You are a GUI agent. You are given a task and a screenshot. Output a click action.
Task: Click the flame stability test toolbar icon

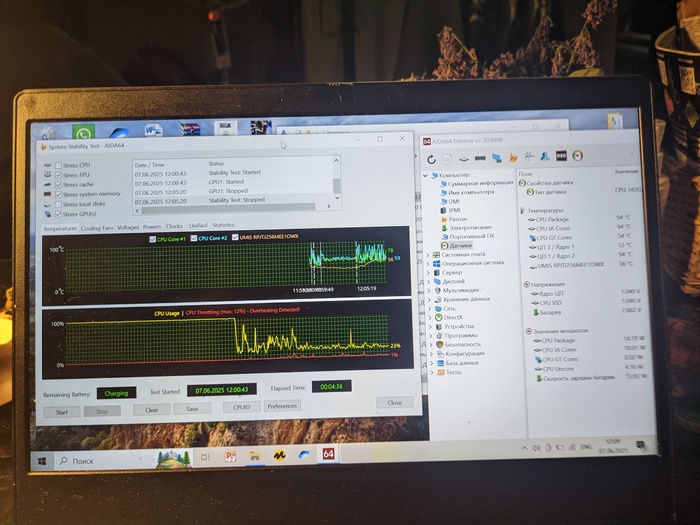pyautogui.click(x=514, y=157)
